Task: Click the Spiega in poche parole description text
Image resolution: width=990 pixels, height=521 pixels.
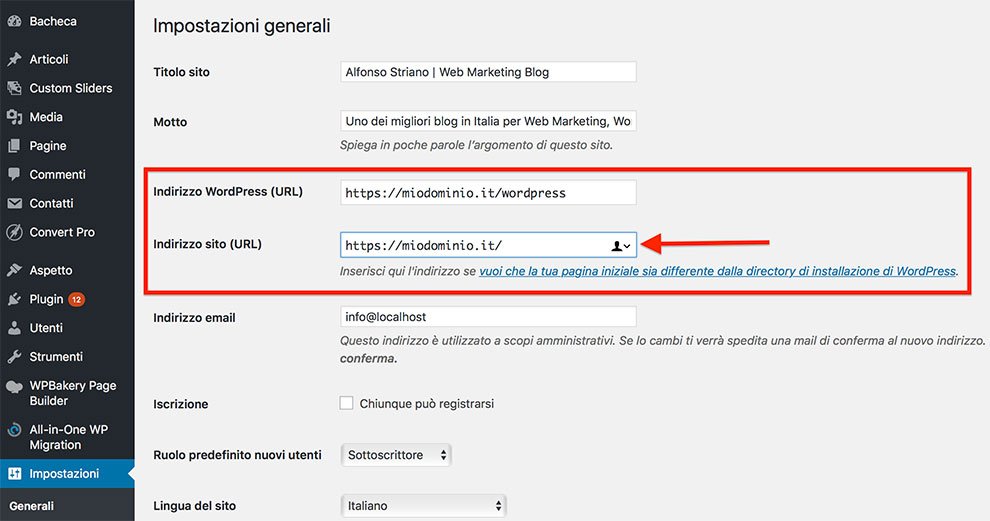Action: [476, 145]
